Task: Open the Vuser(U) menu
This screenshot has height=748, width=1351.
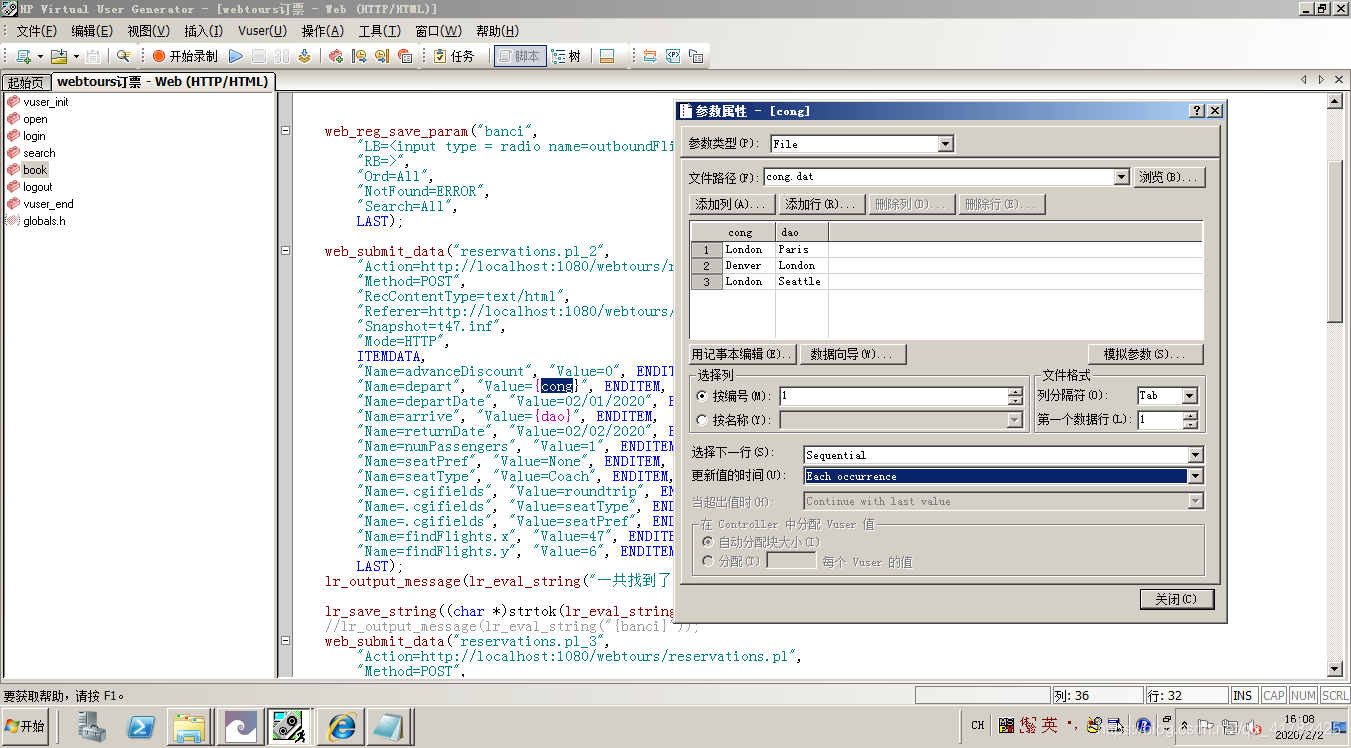Action: coord(262,31)
